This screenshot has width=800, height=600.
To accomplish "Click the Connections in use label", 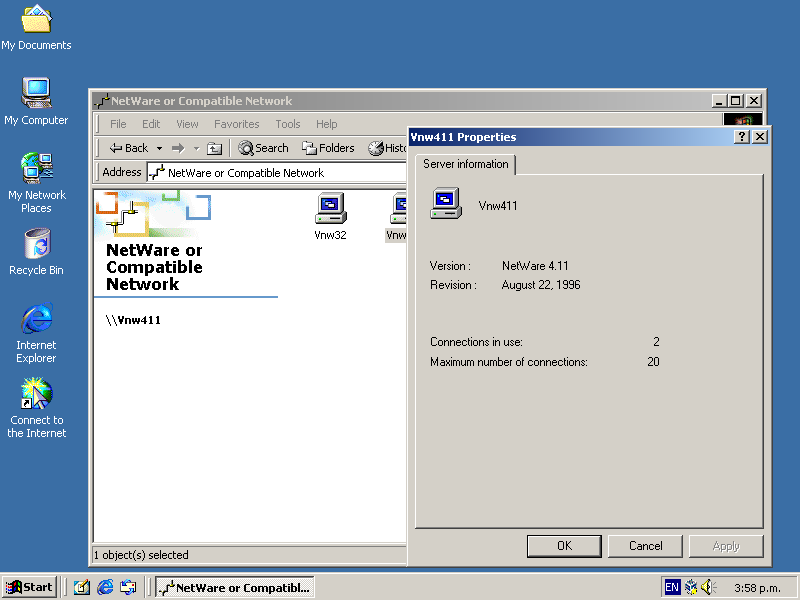I will tap(476, 342).
